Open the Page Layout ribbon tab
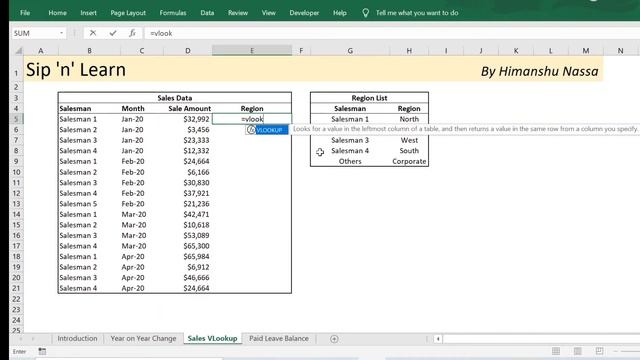Screen dimensions: 640x360 pyautogui.click(x=128, y=13)
